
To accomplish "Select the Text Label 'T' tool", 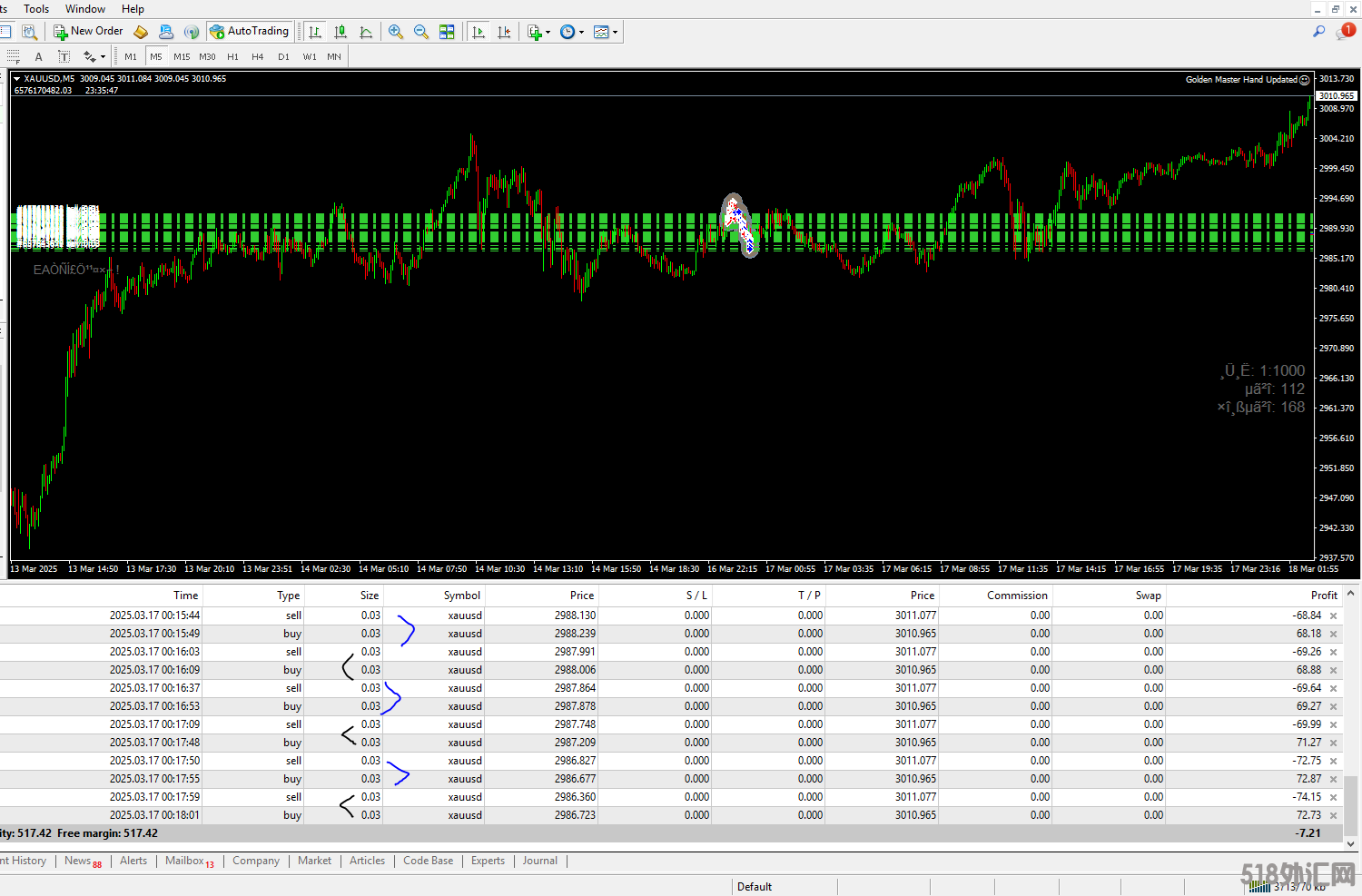I will click(64, 56).
